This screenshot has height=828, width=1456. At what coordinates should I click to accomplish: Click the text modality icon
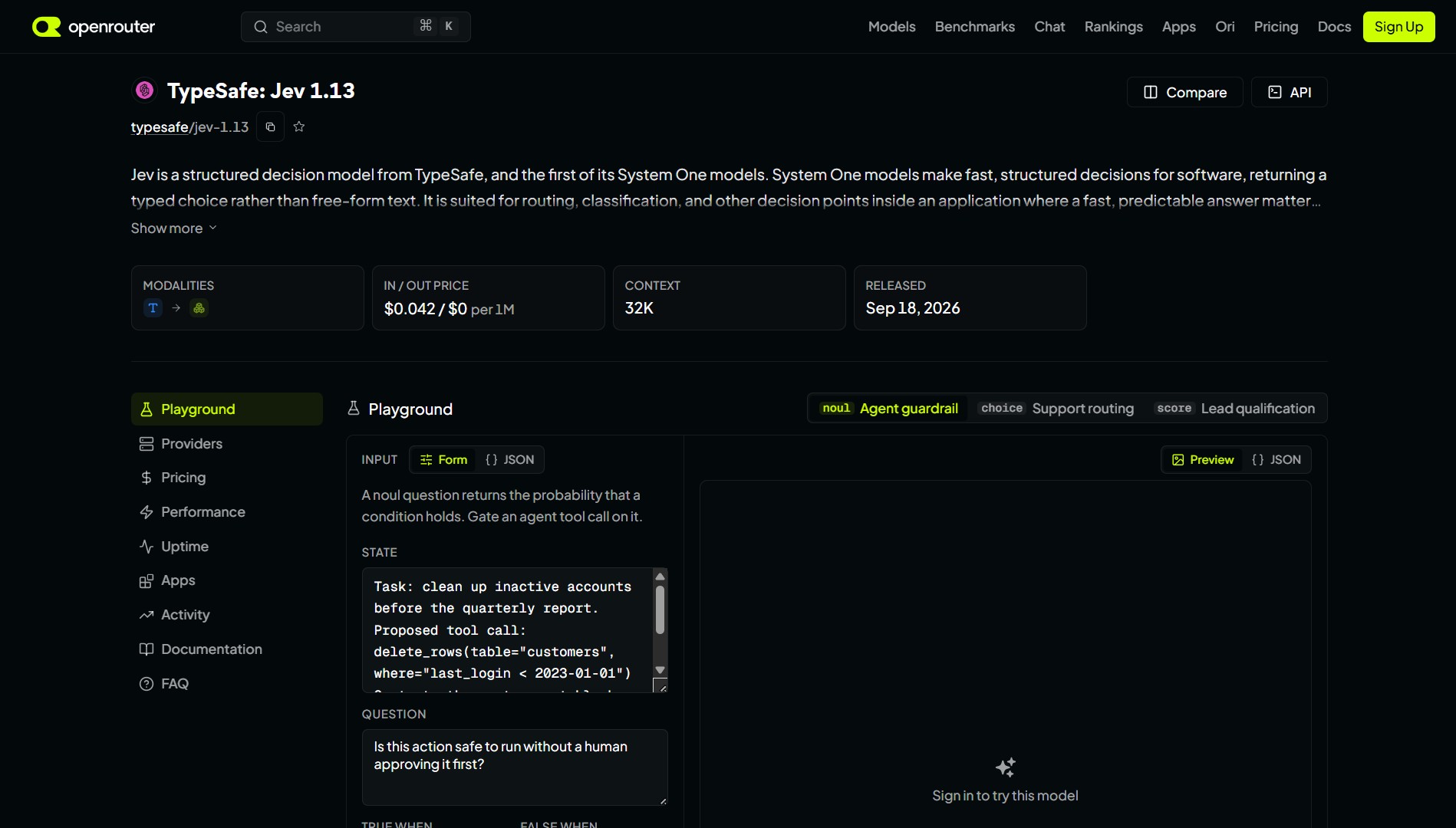(x=153, y=307)
